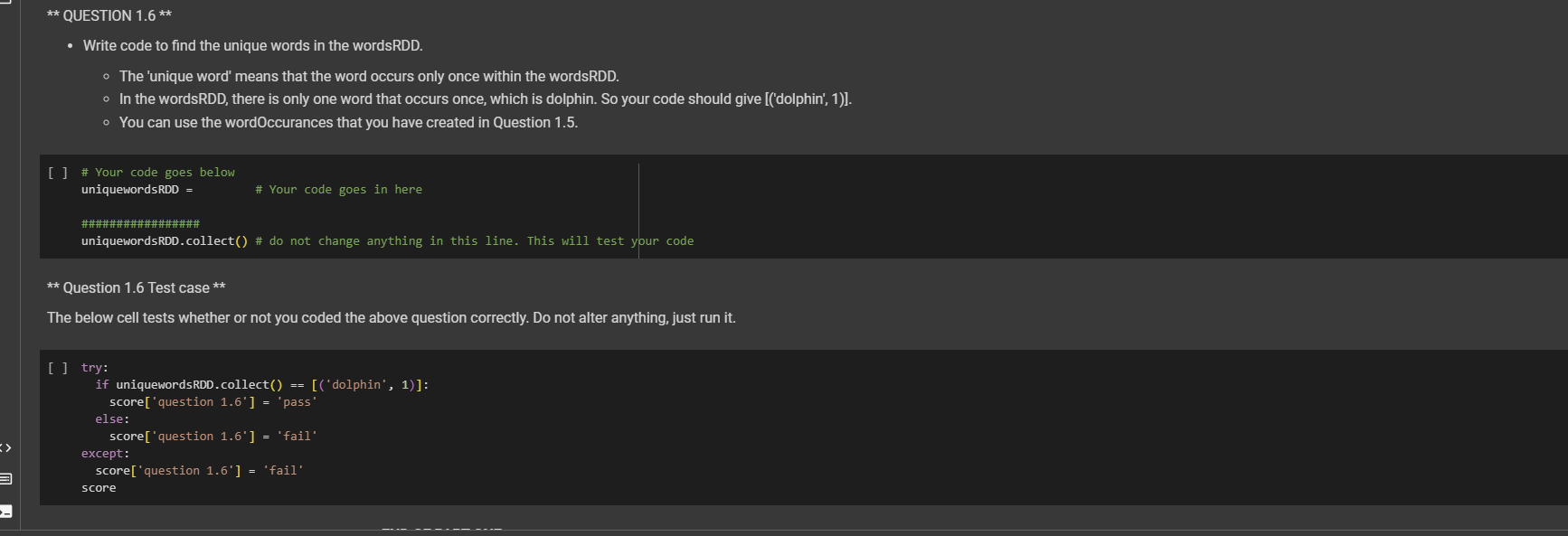Click the try: line in test cell
Image resolution: width=1568 pixels, height=536 pixels.
point(95,367)
